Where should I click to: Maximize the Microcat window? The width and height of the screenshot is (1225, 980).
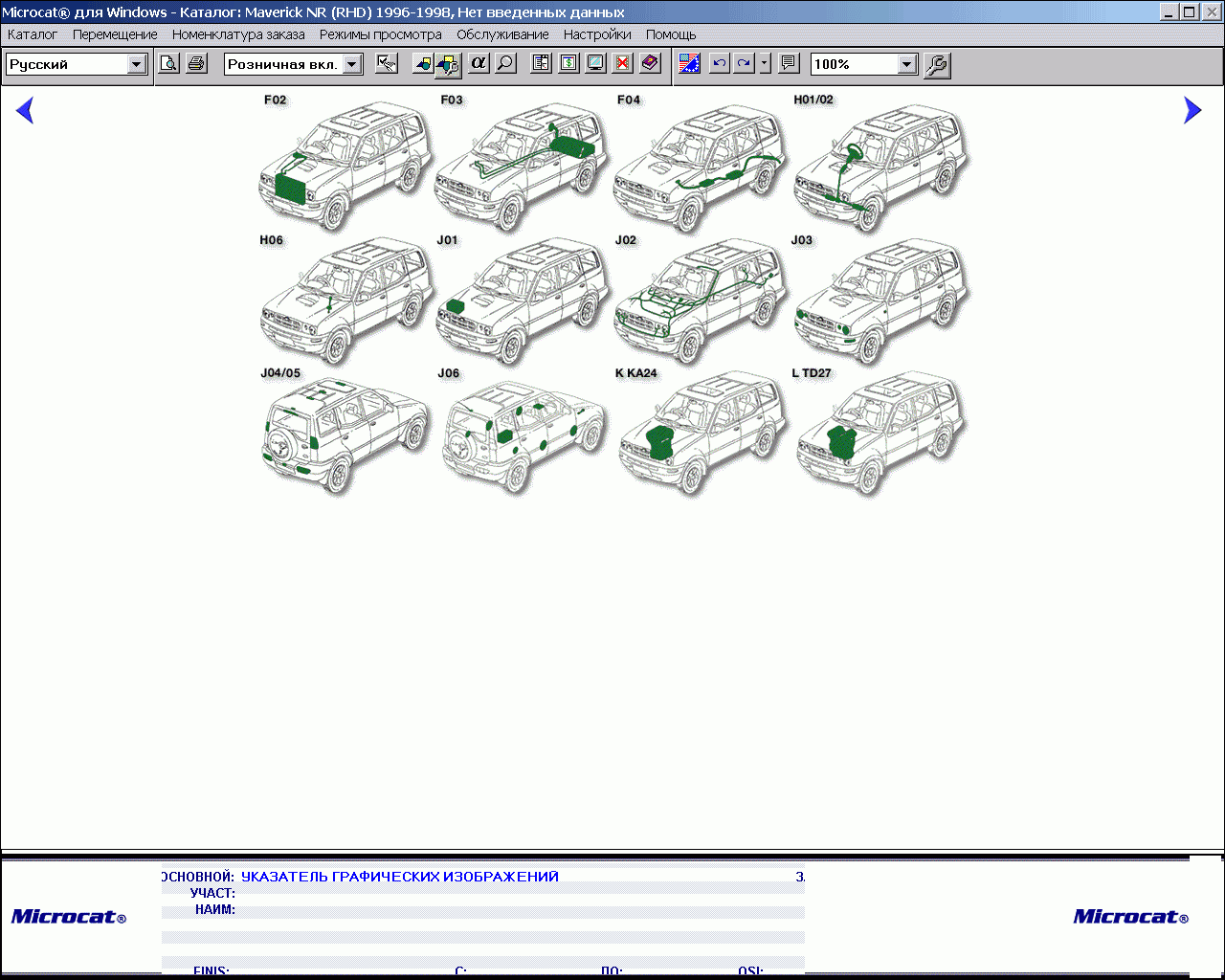tap(1189, 12)
